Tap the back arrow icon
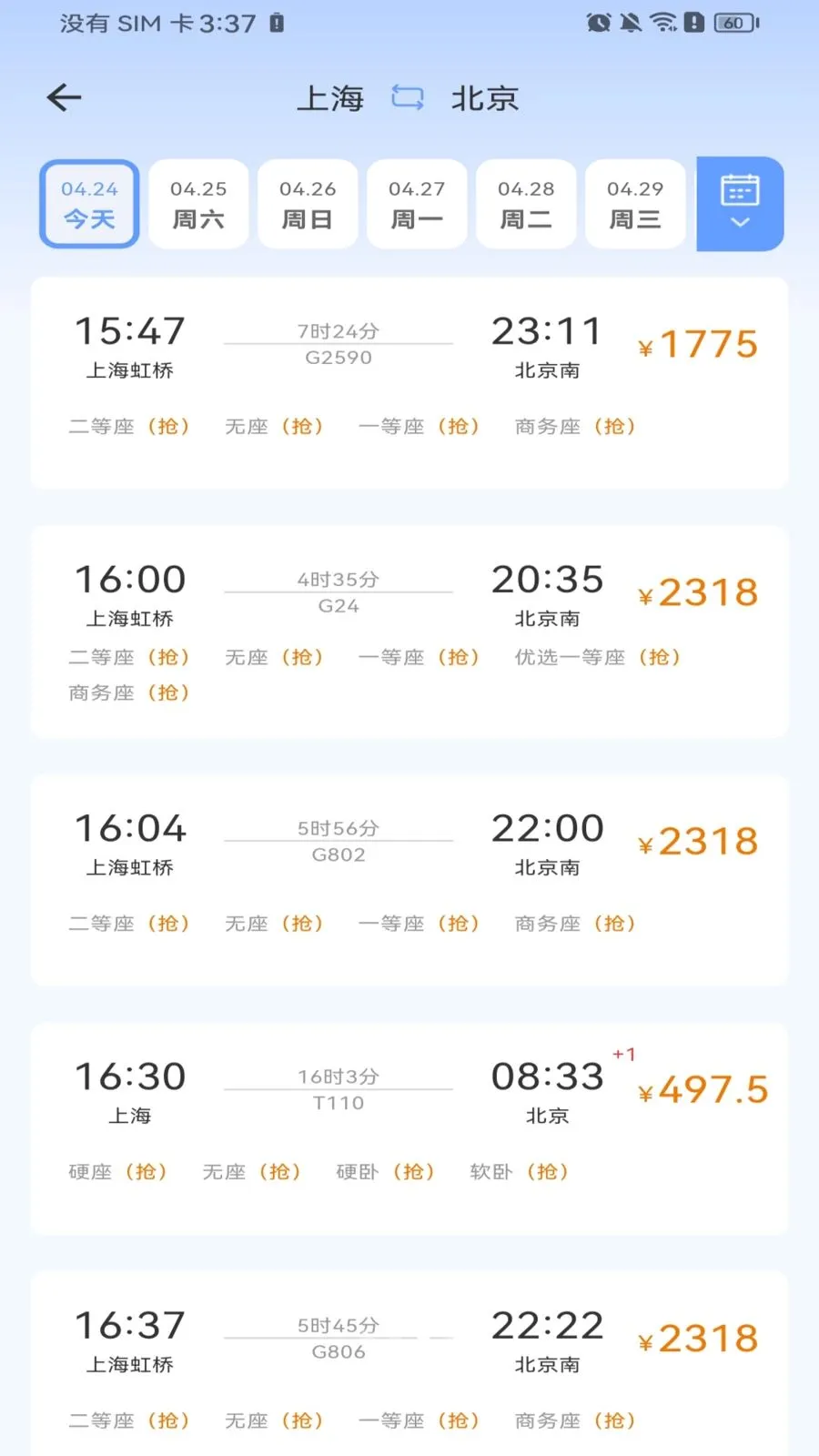 (x=64, y=97)
